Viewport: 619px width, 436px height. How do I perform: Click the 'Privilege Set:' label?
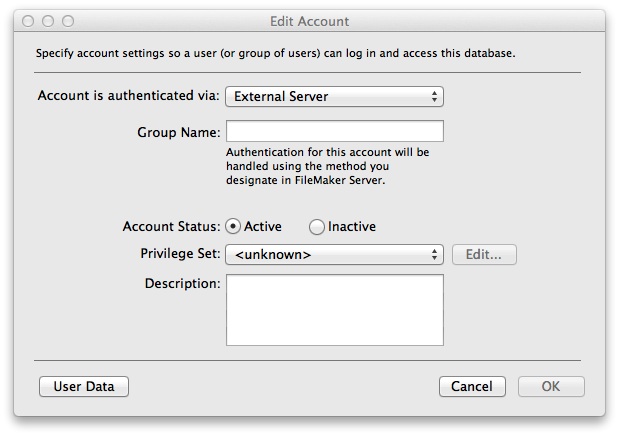(180, 254)
